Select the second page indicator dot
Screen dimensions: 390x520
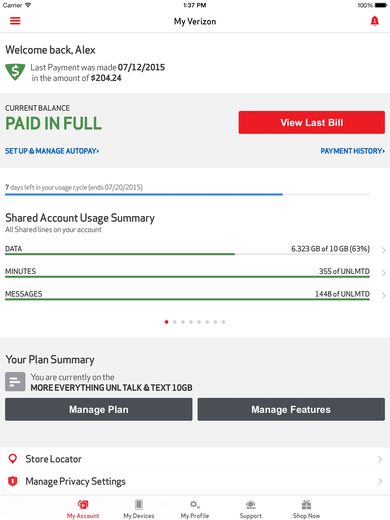(175, 322)
